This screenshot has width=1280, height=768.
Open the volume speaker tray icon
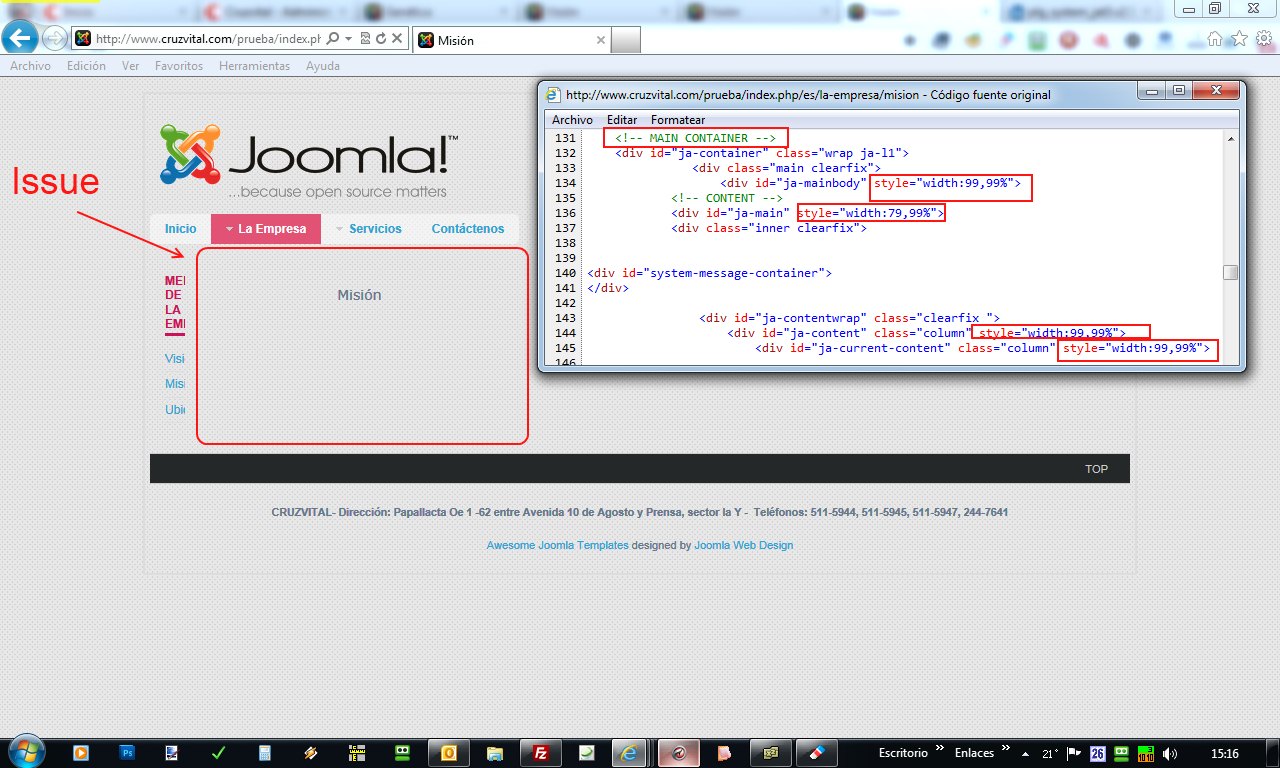[1170, 753]
